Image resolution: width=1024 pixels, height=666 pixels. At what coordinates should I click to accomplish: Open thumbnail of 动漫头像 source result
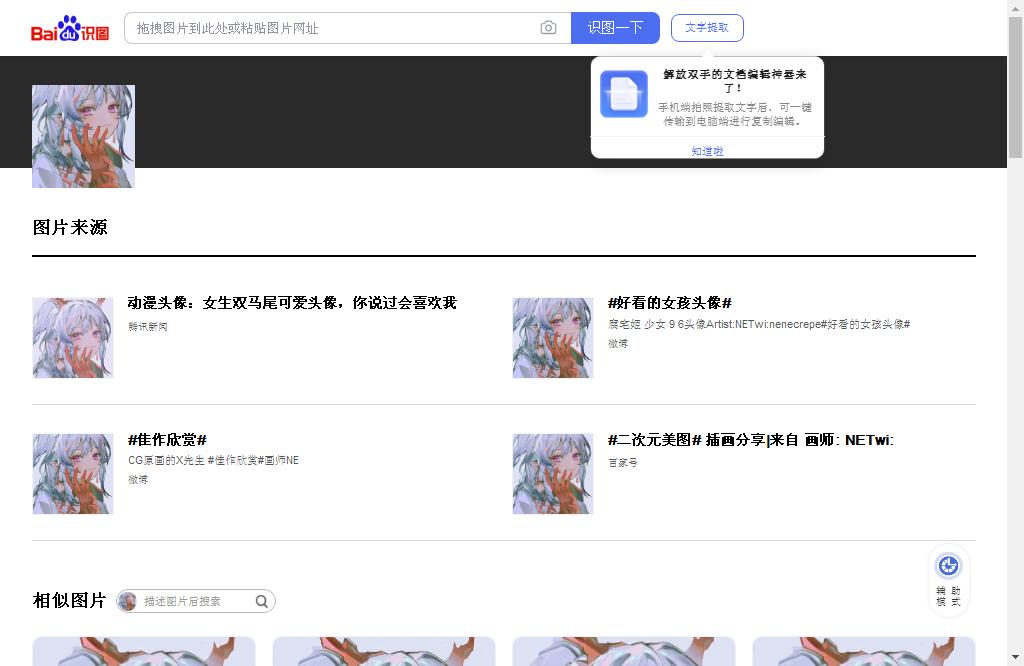coord(73,338)
